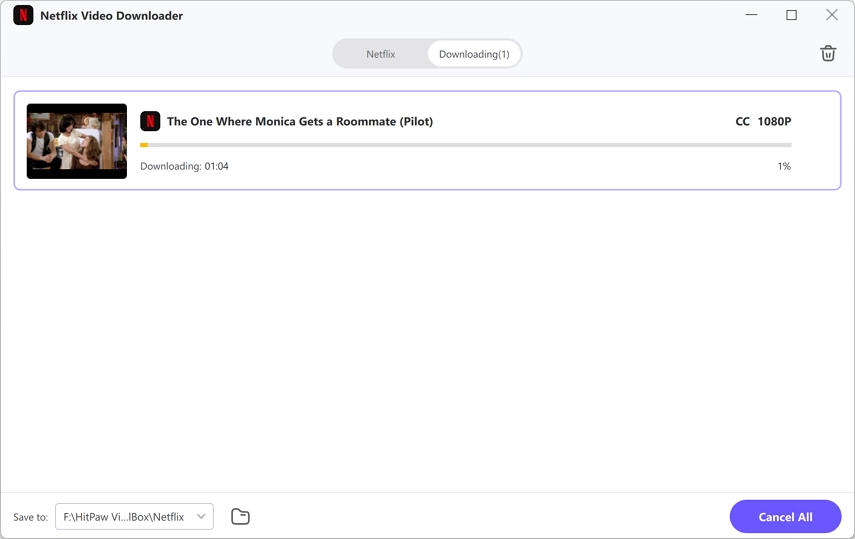Click the 'Netflix Video Downloader' window title

pyautogui.click(x=112, y=16)
